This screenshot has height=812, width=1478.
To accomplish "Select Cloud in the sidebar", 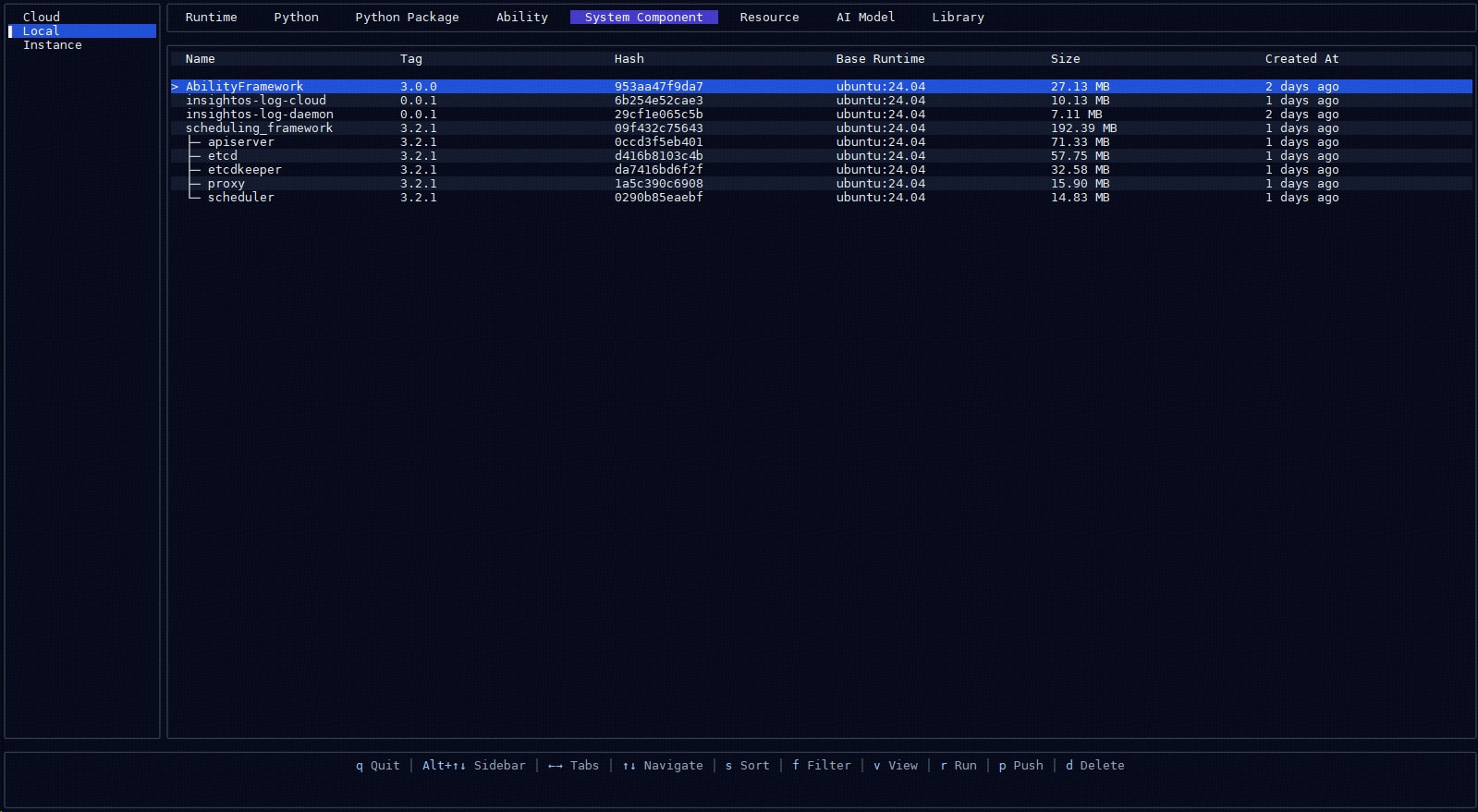I will click(x=42, y=17).
